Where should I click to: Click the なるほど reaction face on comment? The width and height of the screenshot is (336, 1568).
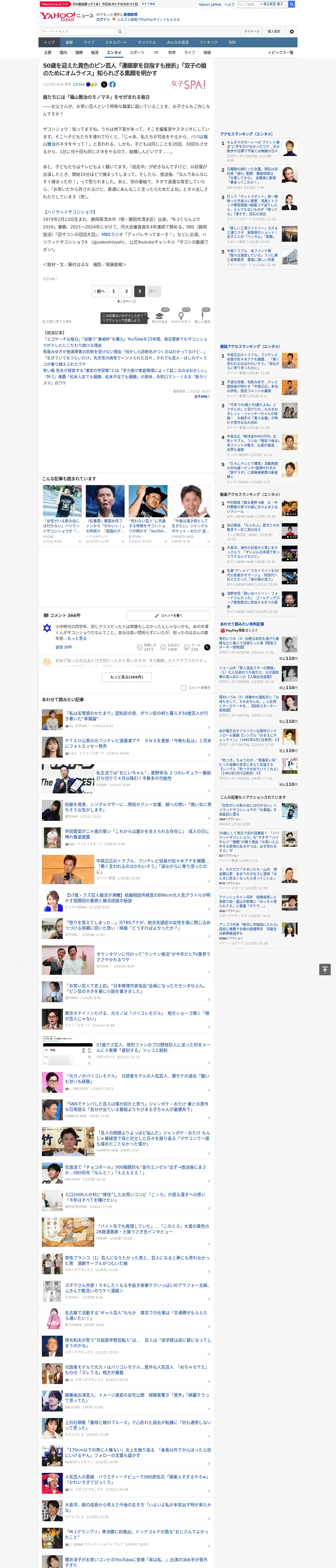164,647
